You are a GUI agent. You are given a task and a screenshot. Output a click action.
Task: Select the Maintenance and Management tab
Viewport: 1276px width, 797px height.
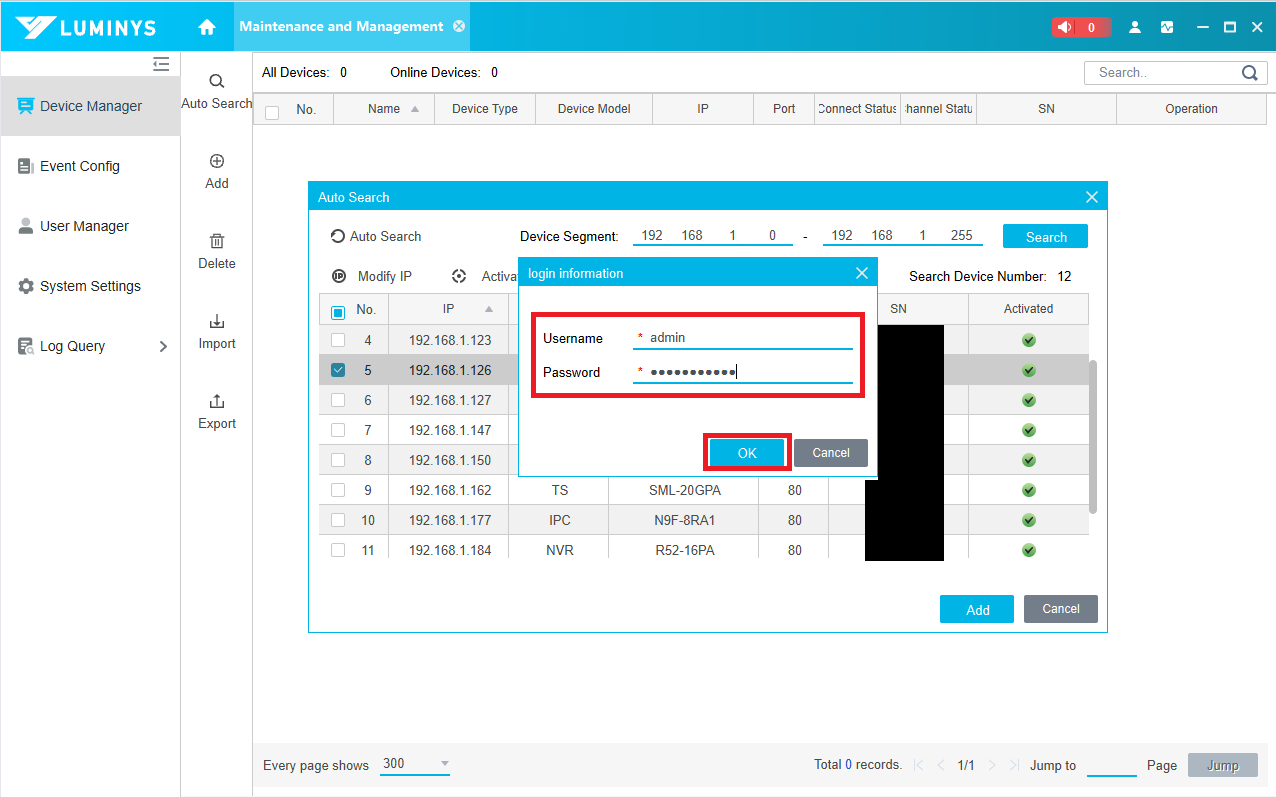point(341,27)
